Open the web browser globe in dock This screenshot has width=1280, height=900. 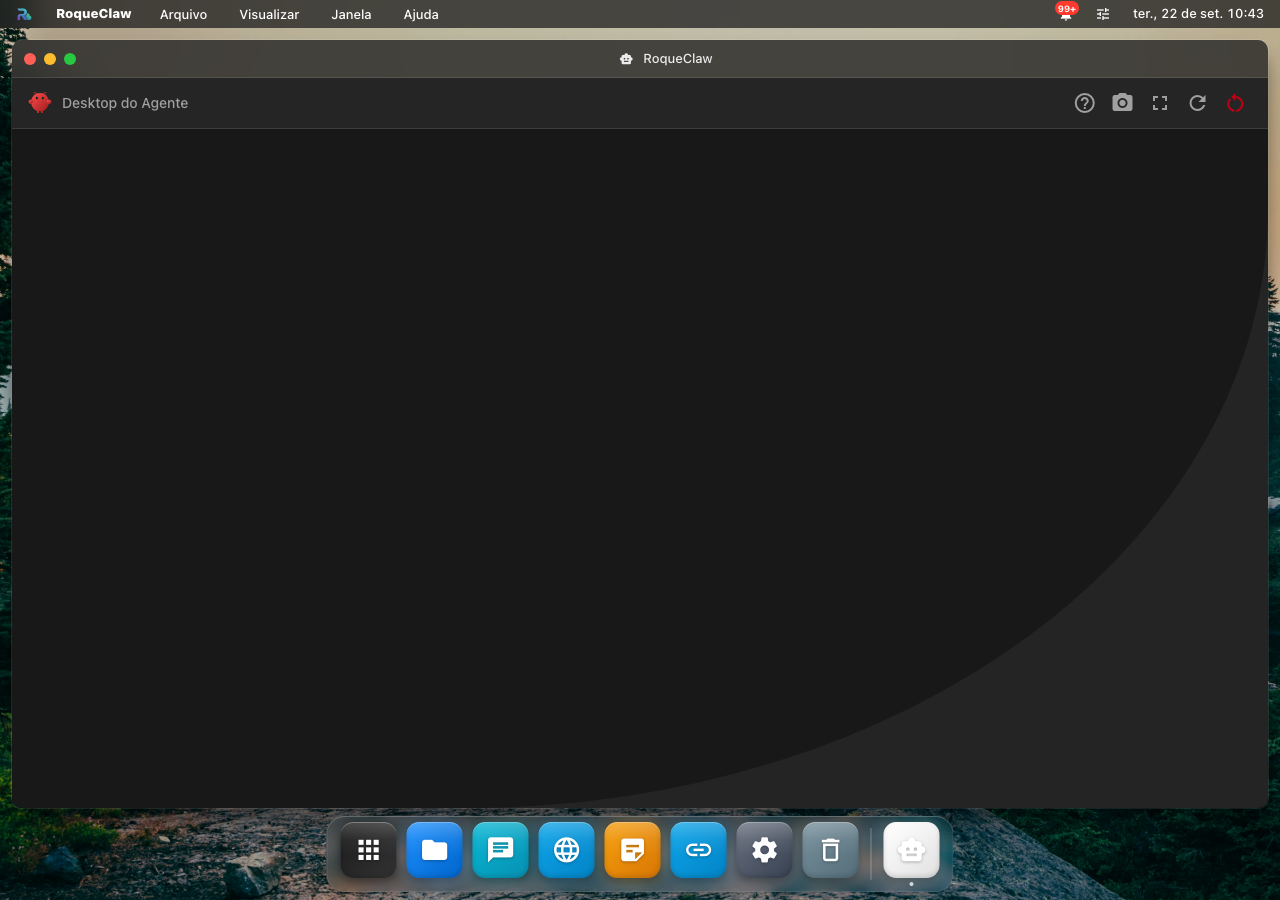tap(567, 850)
